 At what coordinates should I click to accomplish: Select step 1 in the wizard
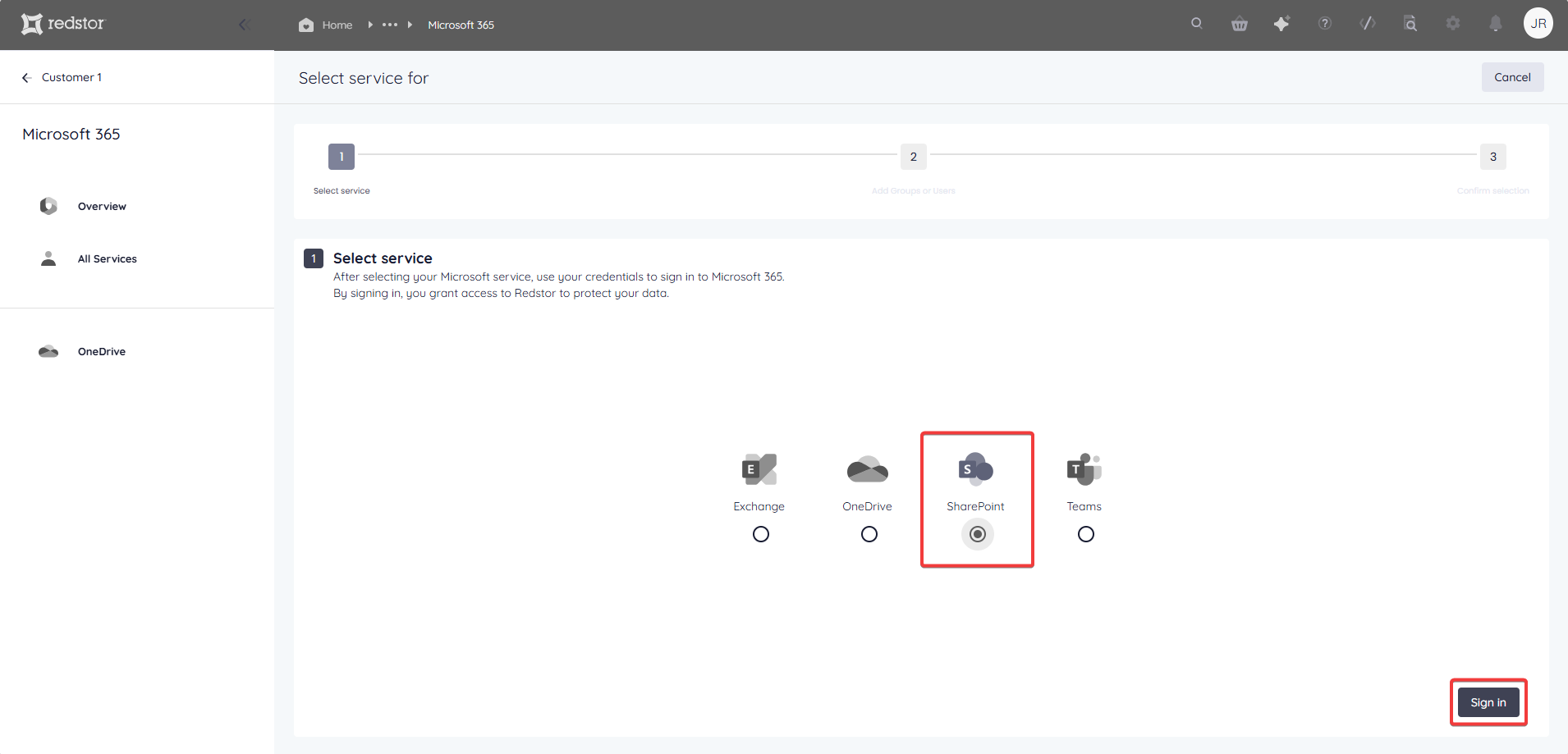pos(342,157)
